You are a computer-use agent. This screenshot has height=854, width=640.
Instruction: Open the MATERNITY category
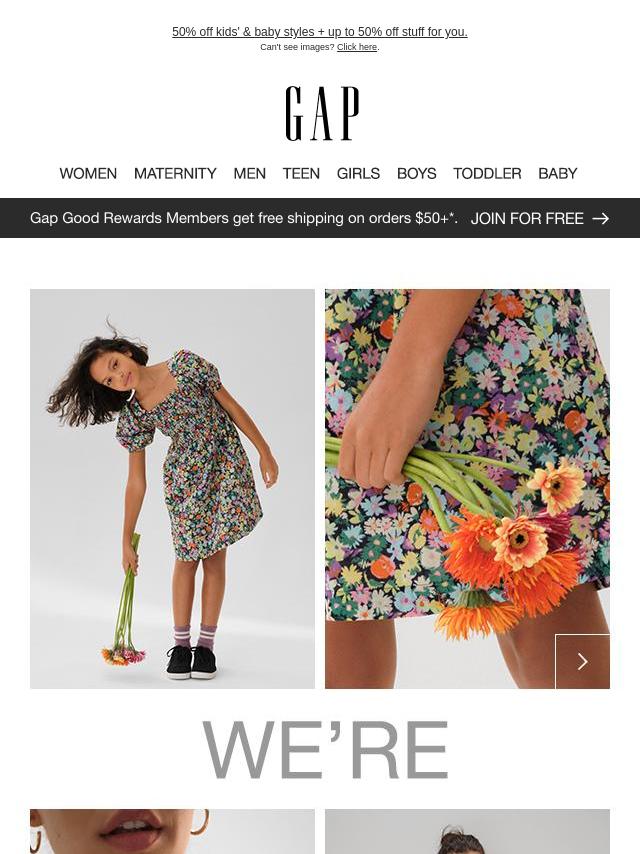coord(175,173)
